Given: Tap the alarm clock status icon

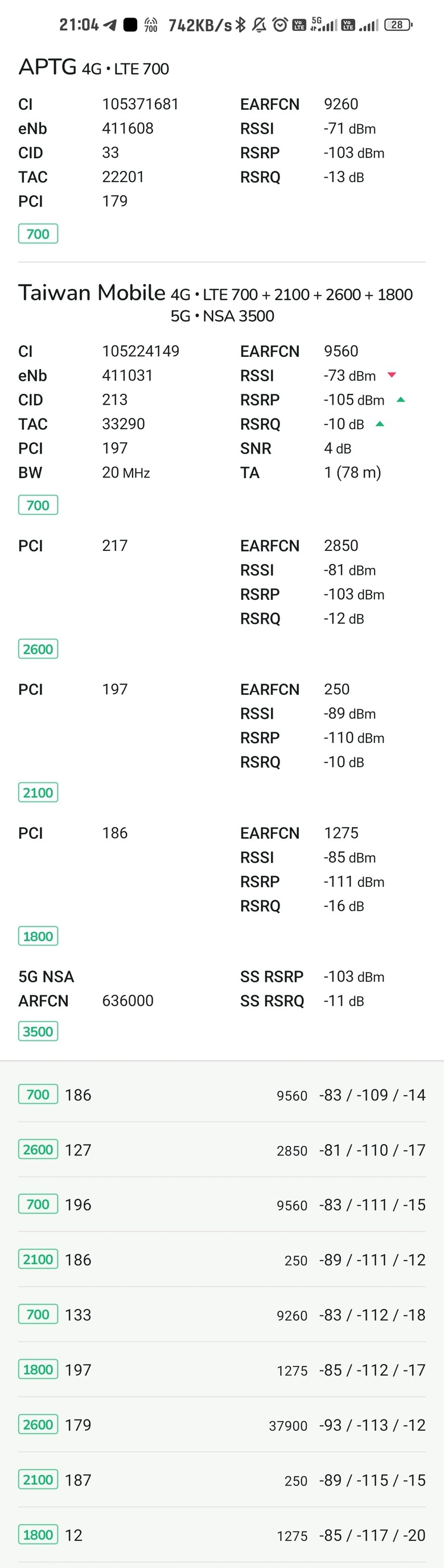Looking at the screenshot, I should tap(279, 24).
